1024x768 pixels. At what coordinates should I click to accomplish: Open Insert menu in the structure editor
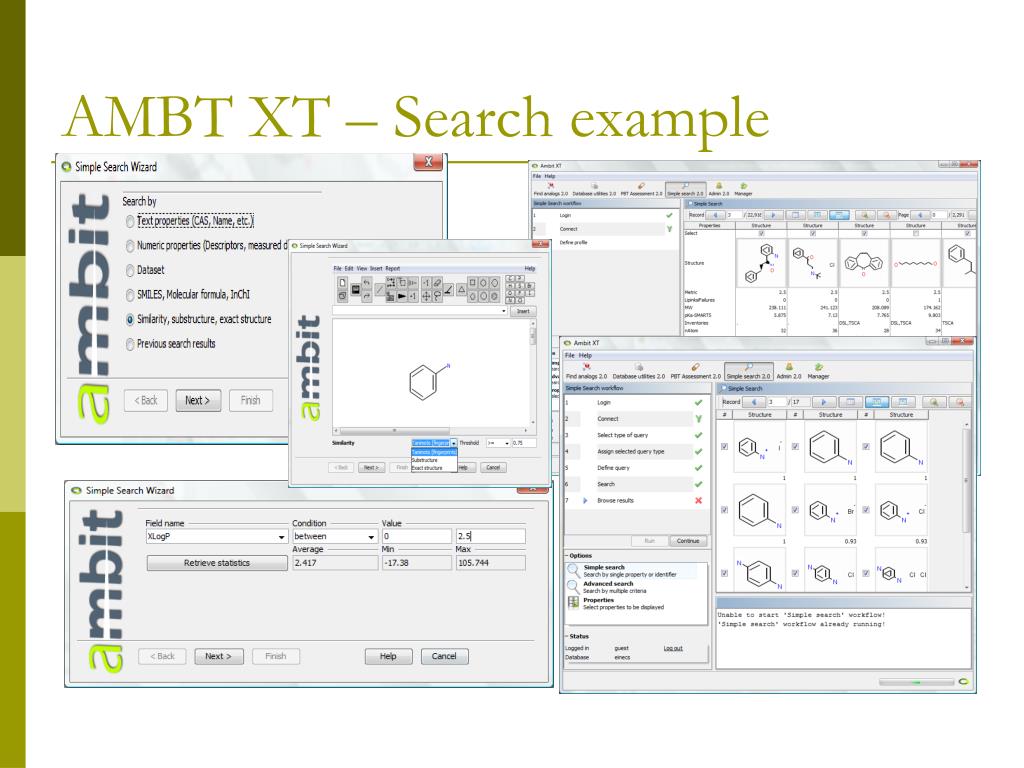pyautogui.click(x=376, y=268)
